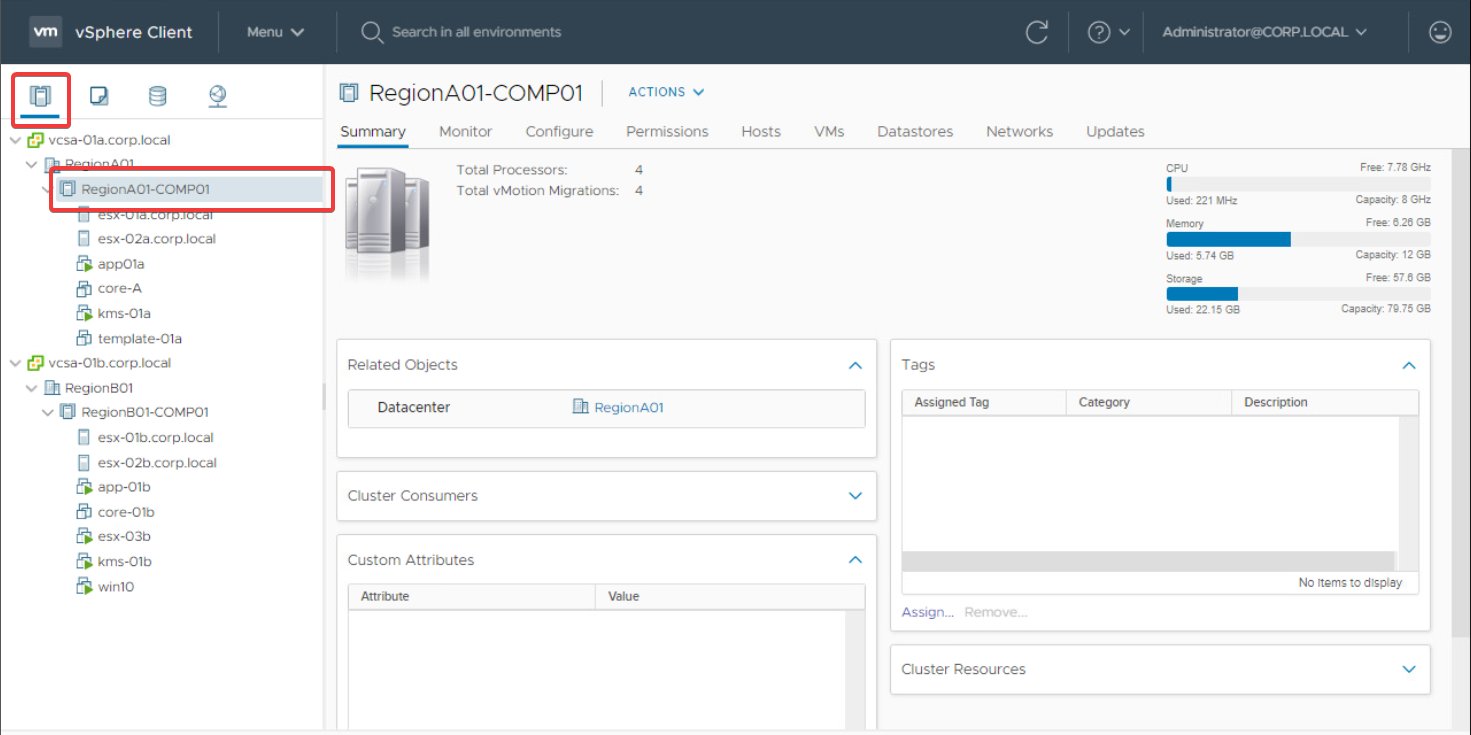Click the Assign... tag link

click(x=927, y=612)
